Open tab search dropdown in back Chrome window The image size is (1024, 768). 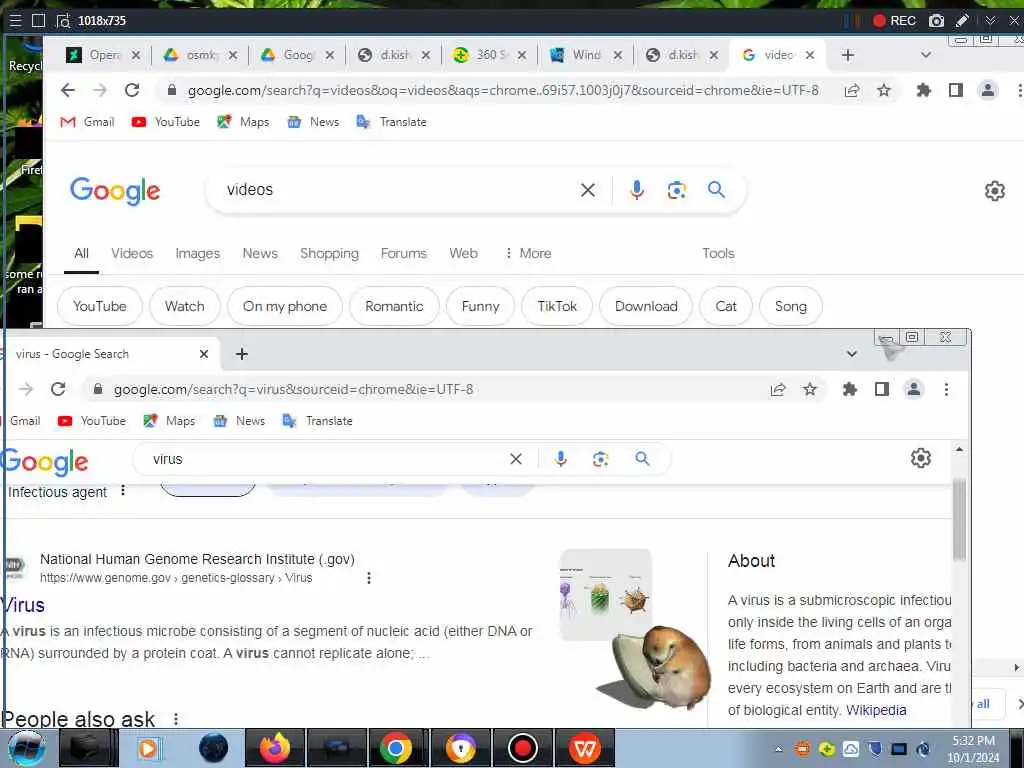(925, 56)
